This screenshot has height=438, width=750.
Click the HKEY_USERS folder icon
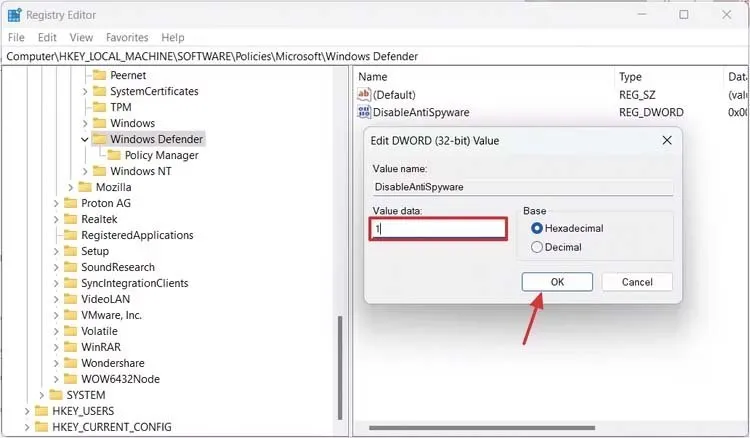[41, 411]
